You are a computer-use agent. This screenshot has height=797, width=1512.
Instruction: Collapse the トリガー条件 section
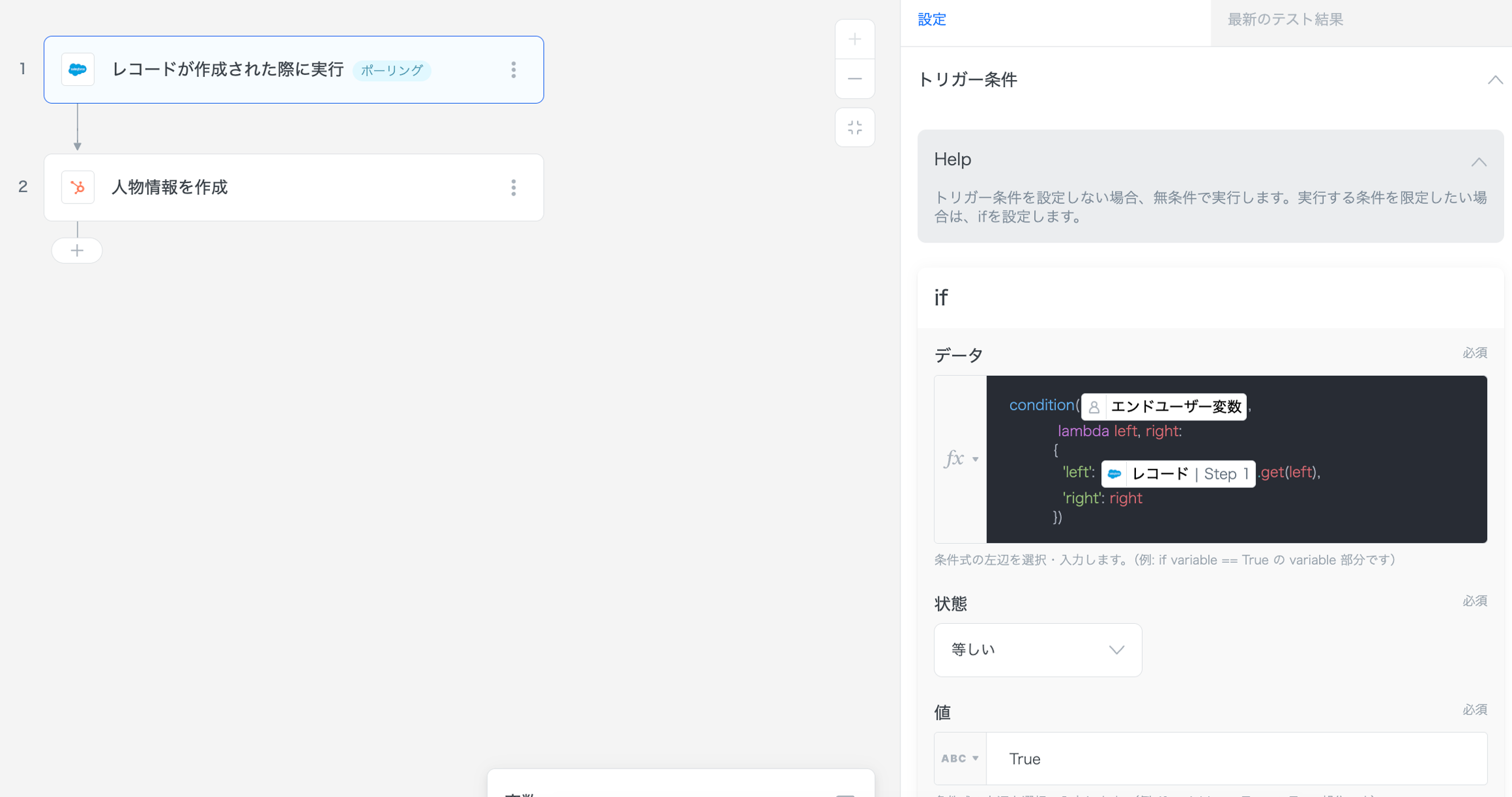[x=1495, y=80]
